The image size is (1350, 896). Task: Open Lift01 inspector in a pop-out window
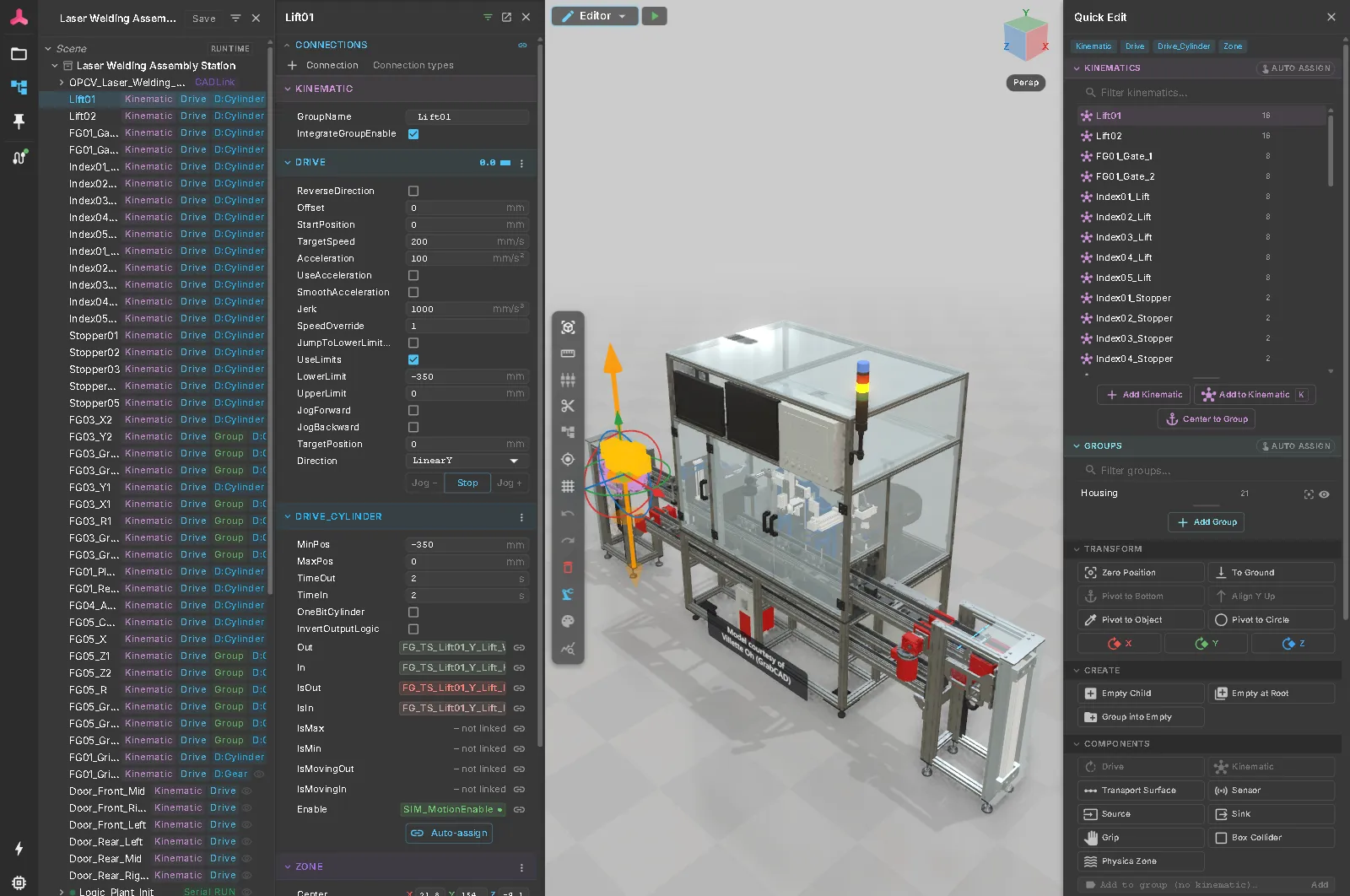click(506, 17)
